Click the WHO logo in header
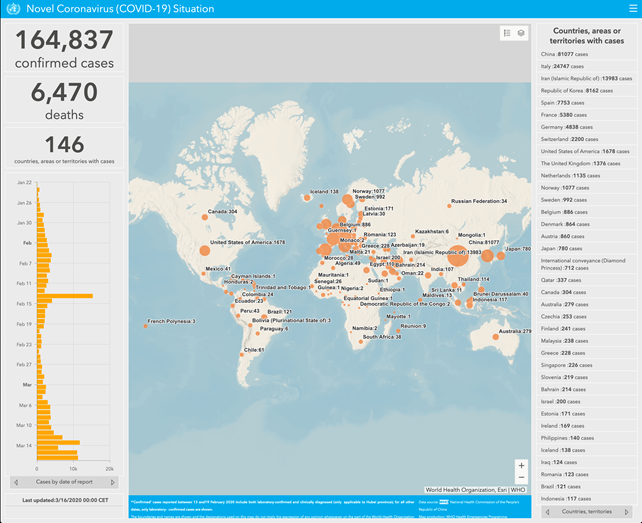The image size is (642, 523). pyautogui.click(x=13, y=9)
